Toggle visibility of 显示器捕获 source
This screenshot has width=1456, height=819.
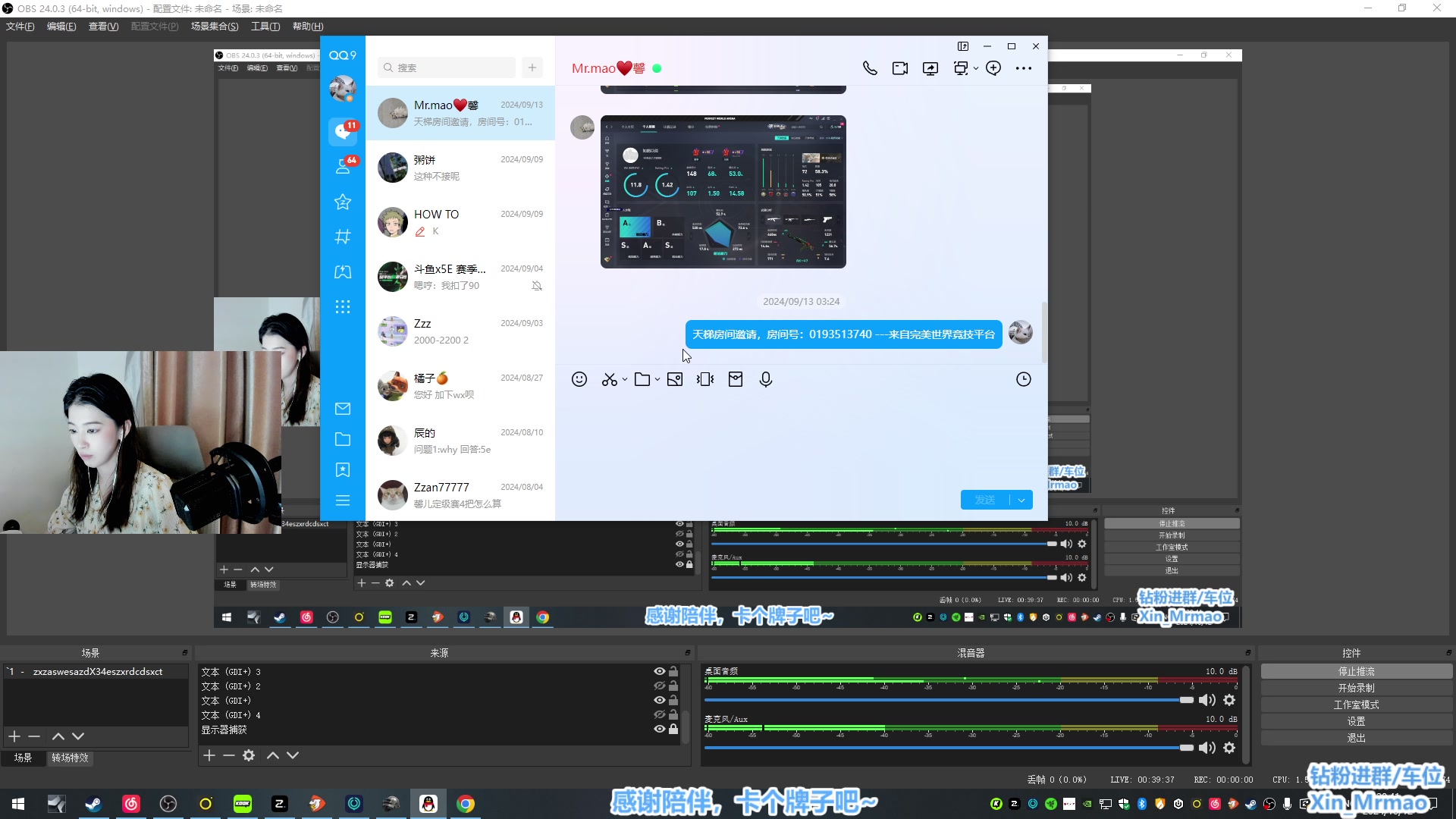point(660,729)
